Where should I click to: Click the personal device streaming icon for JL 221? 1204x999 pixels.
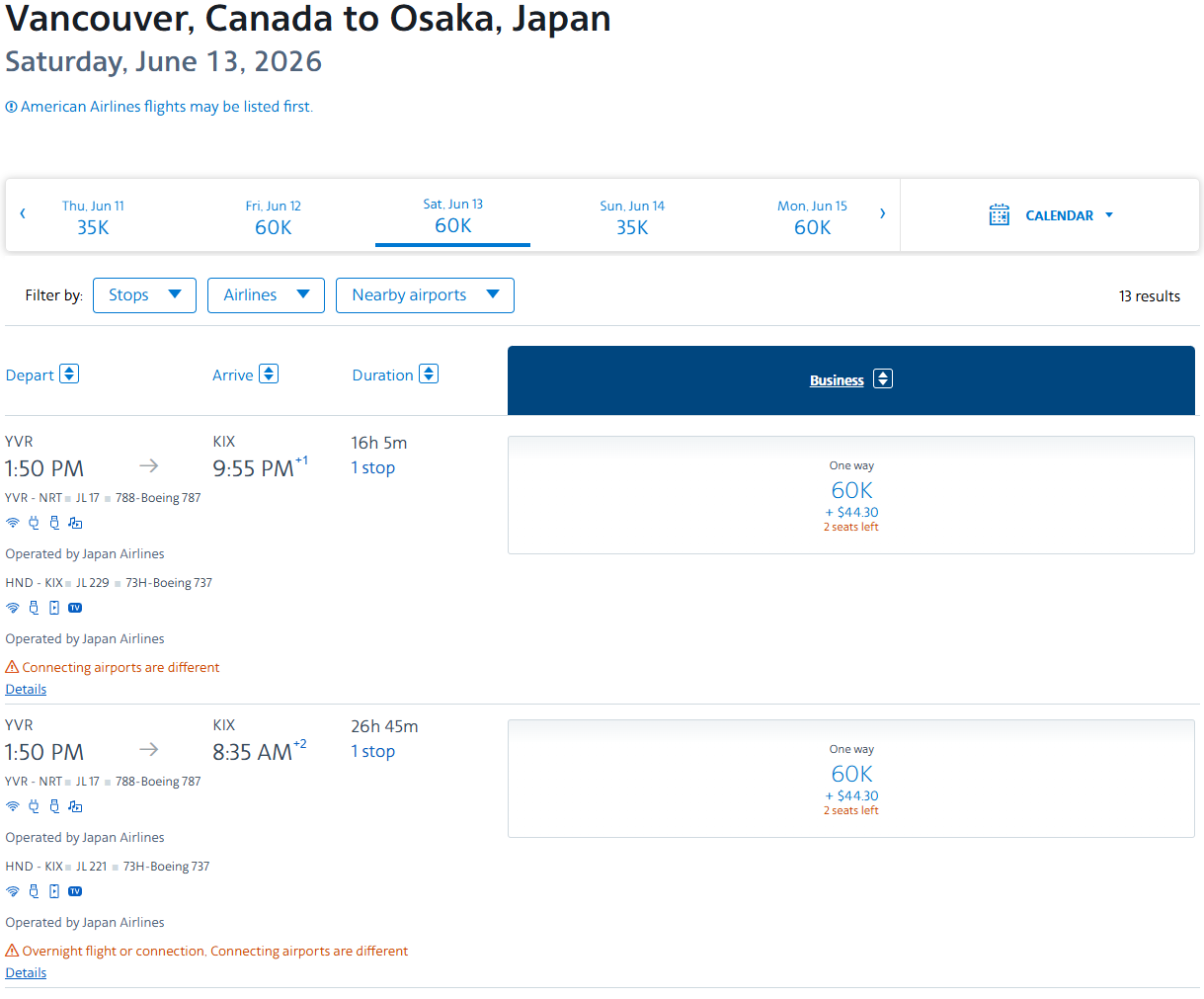click(54, 891)
